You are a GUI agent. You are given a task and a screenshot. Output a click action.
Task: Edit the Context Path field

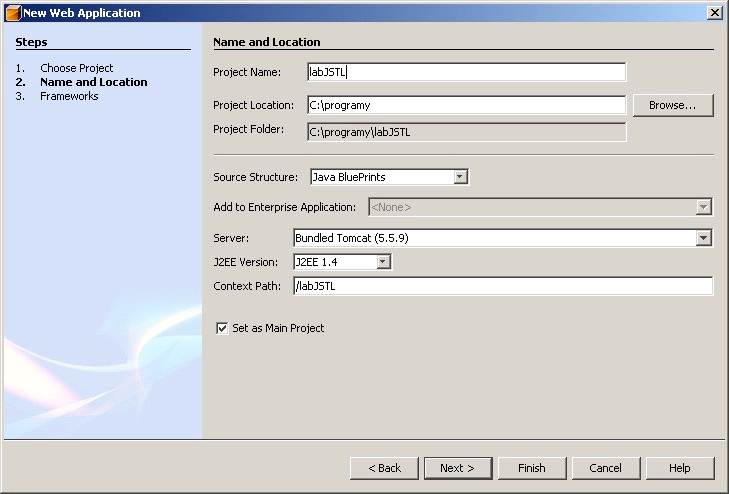503,286
